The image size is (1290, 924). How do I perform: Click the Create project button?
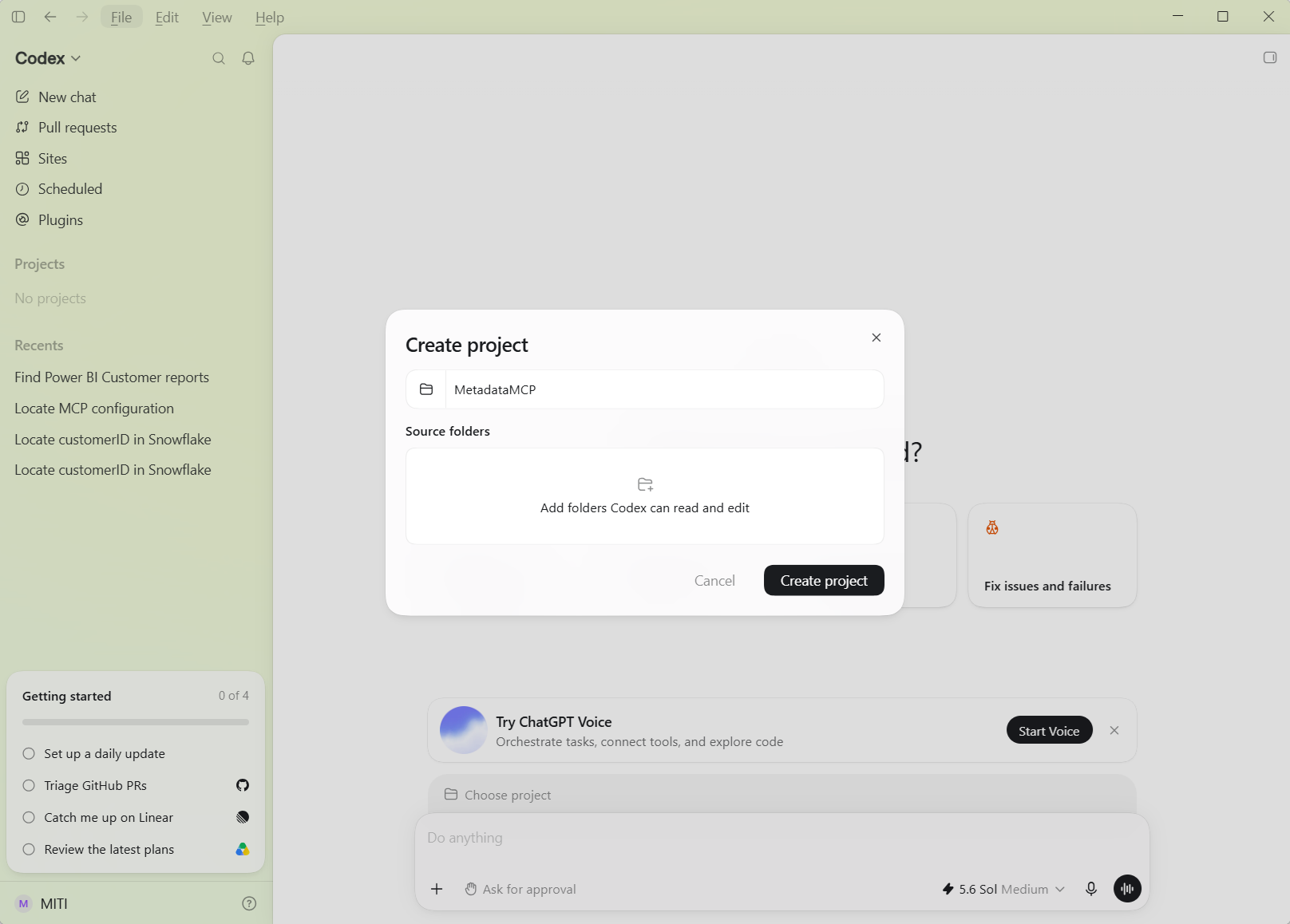click(824, 580)
